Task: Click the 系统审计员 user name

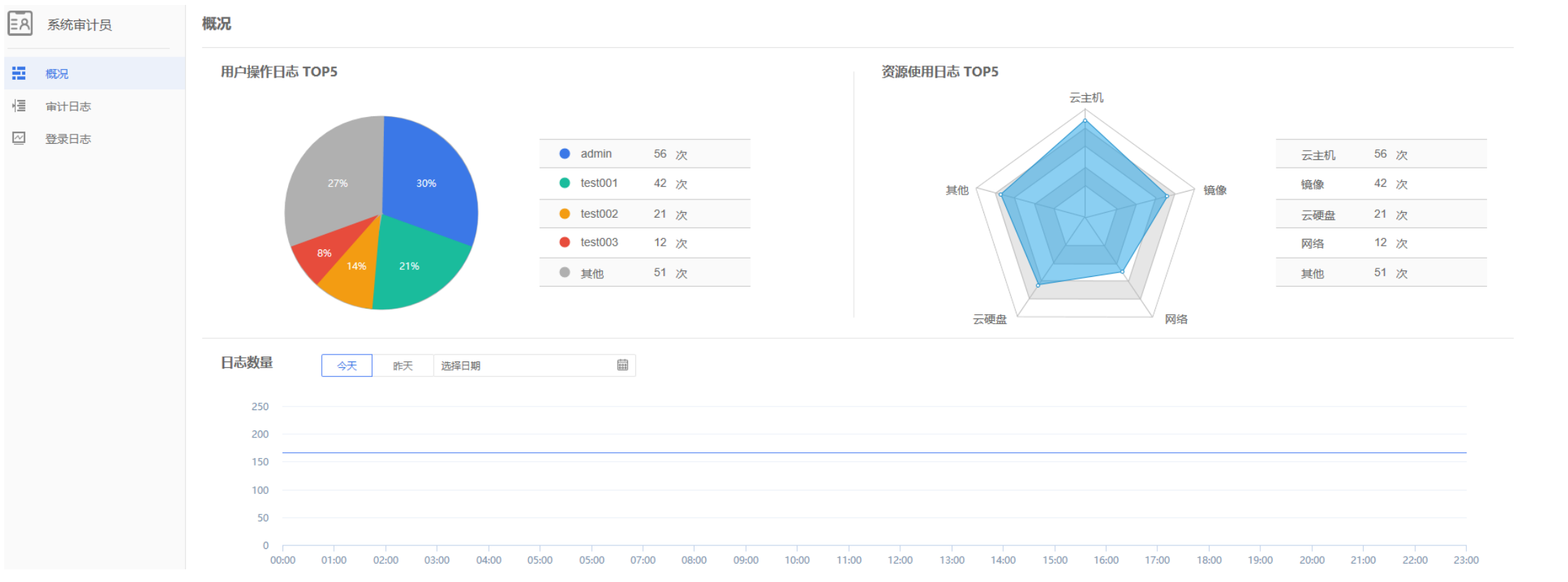Action: click(80, 25)
